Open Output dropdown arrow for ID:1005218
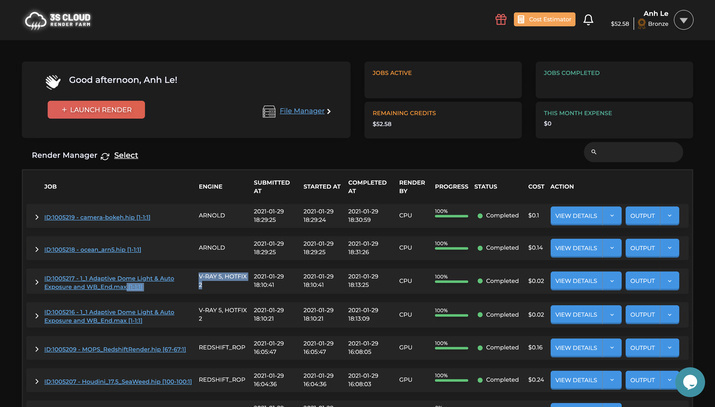Screen dimensions: 715x407 (669, 248)
